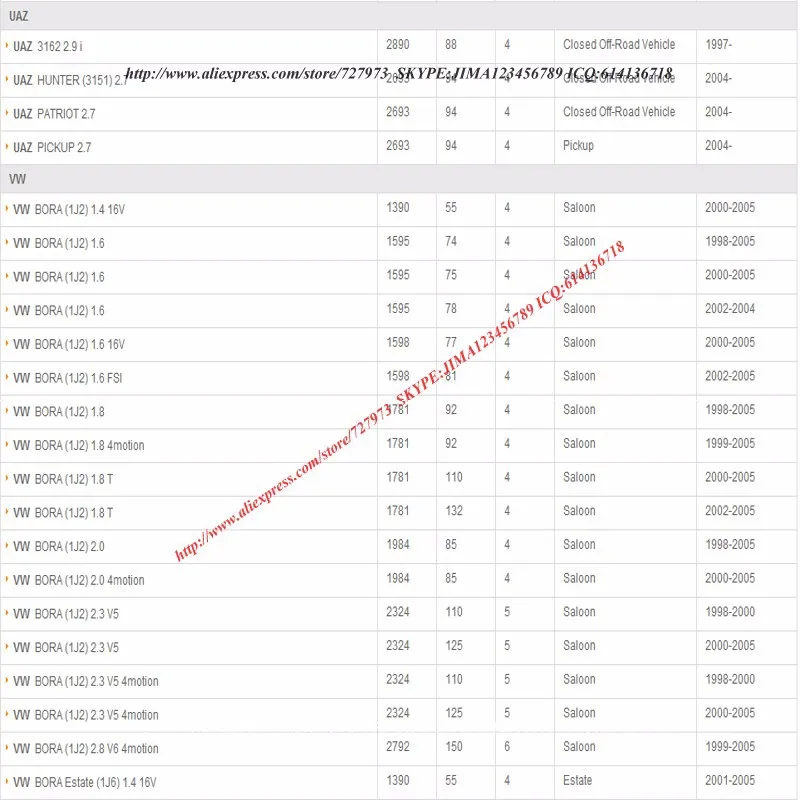Select 2000-2005 year in the 1.4 16V saloon row
Screen dimensions: 800x800
pos(730,208)
